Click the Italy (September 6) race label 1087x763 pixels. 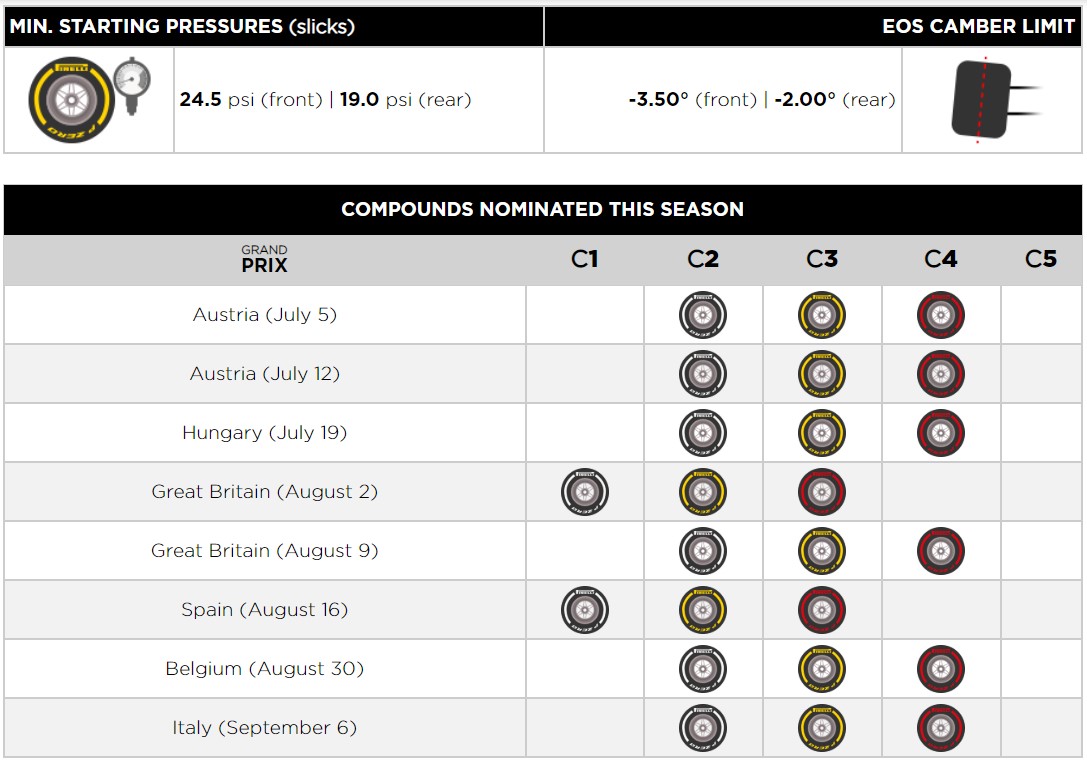264,728
